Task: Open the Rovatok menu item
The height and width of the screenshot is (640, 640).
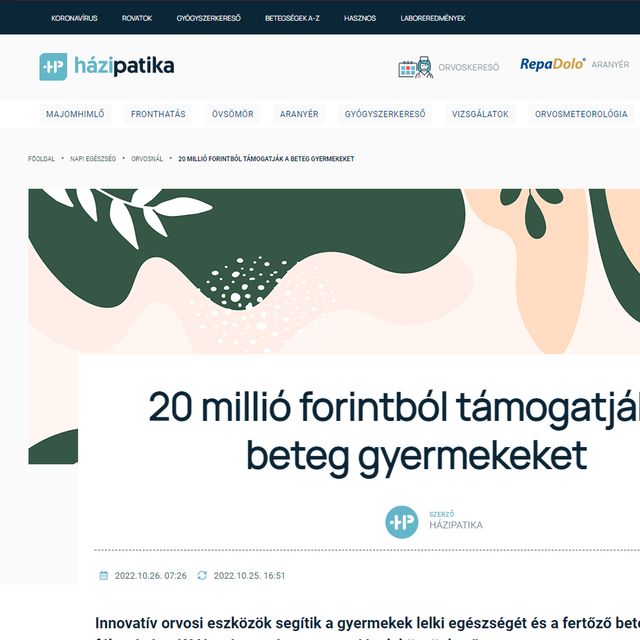Action: 137,18
